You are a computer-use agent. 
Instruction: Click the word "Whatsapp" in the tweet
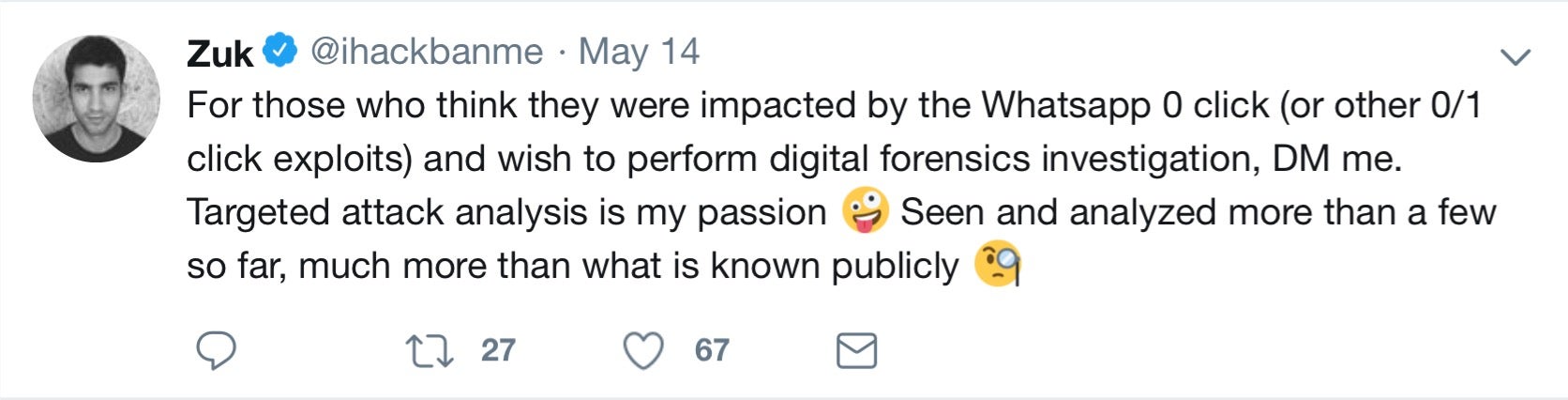[1065, 105]
